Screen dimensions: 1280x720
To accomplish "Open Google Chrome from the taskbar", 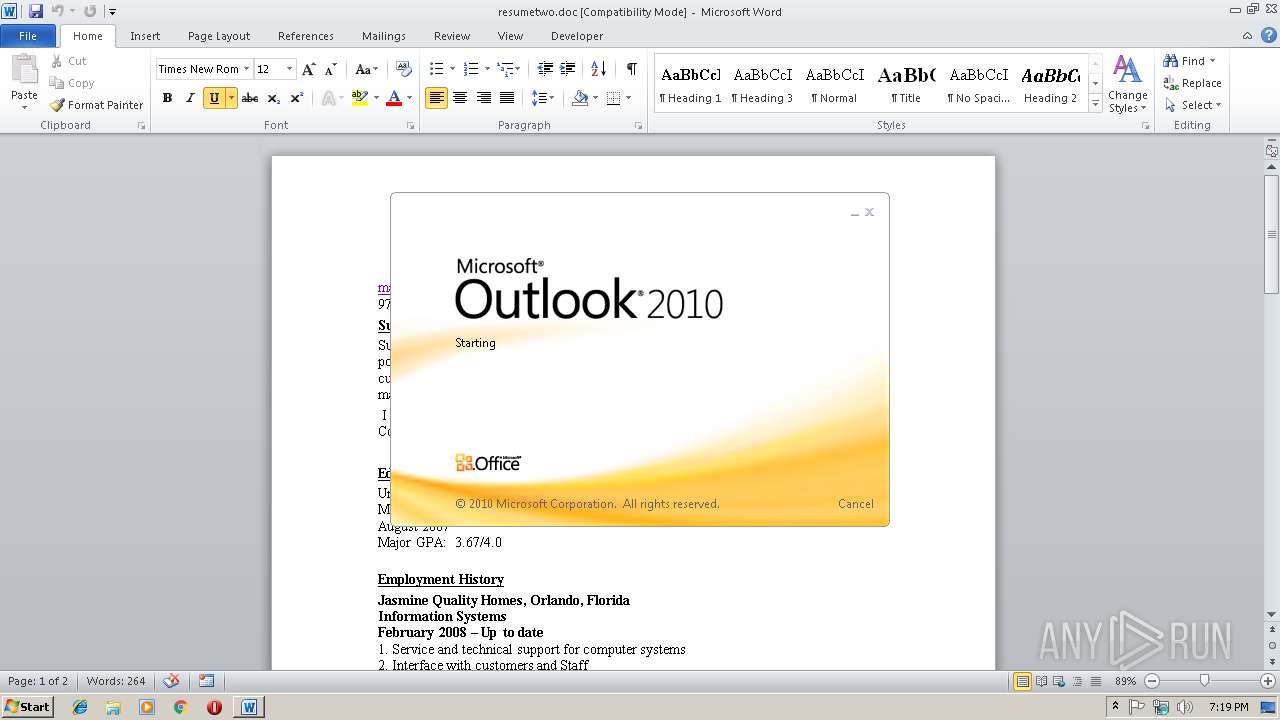I will point(181,707).
